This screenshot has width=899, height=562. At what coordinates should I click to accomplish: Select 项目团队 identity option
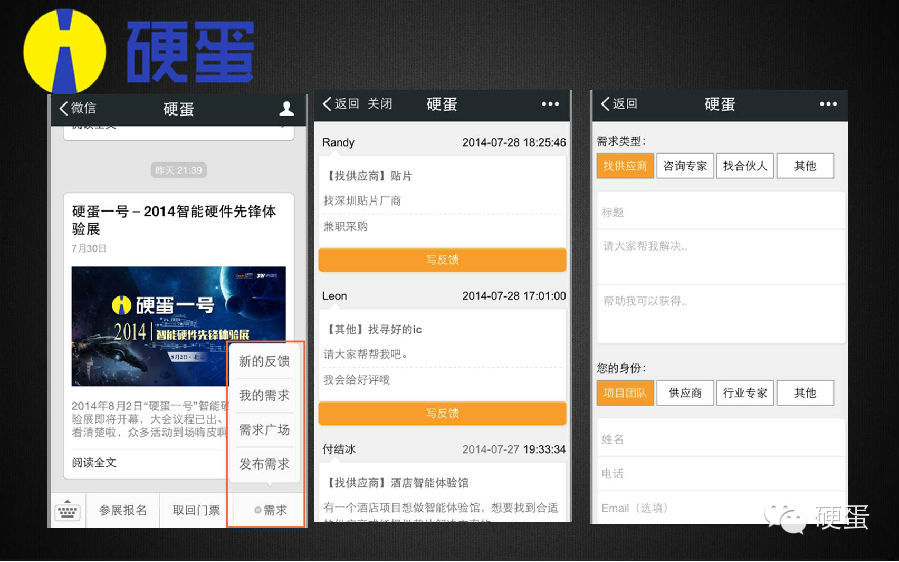(x=625, y=393)
